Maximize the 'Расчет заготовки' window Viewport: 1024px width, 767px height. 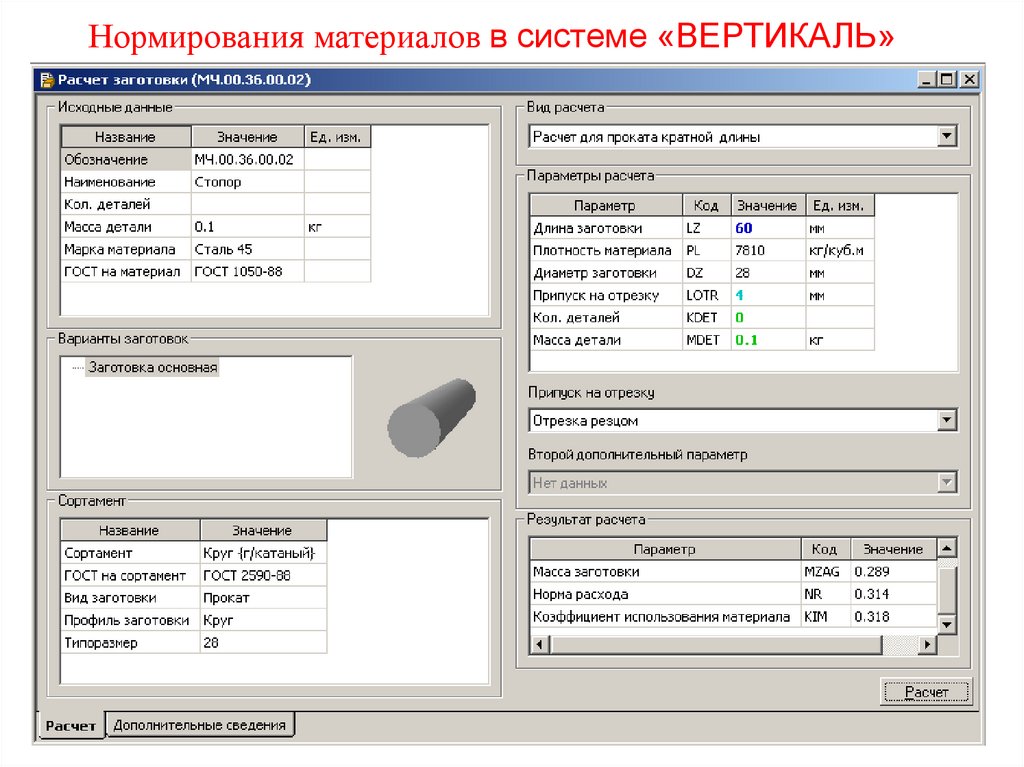946,79
